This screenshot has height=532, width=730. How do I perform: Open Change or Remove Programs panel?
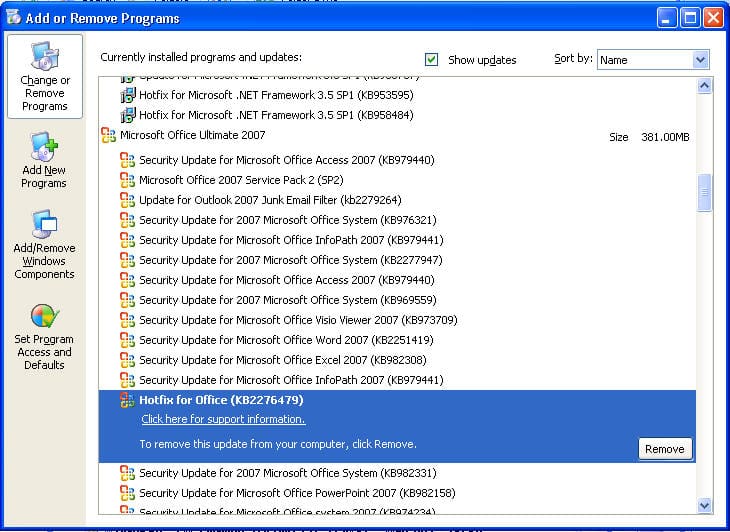pos(45,76)
